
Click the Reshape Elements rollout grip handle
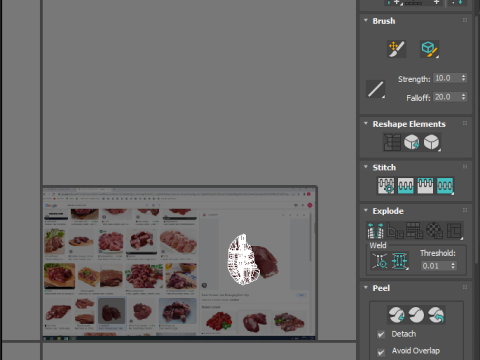[x=465, y=124]
